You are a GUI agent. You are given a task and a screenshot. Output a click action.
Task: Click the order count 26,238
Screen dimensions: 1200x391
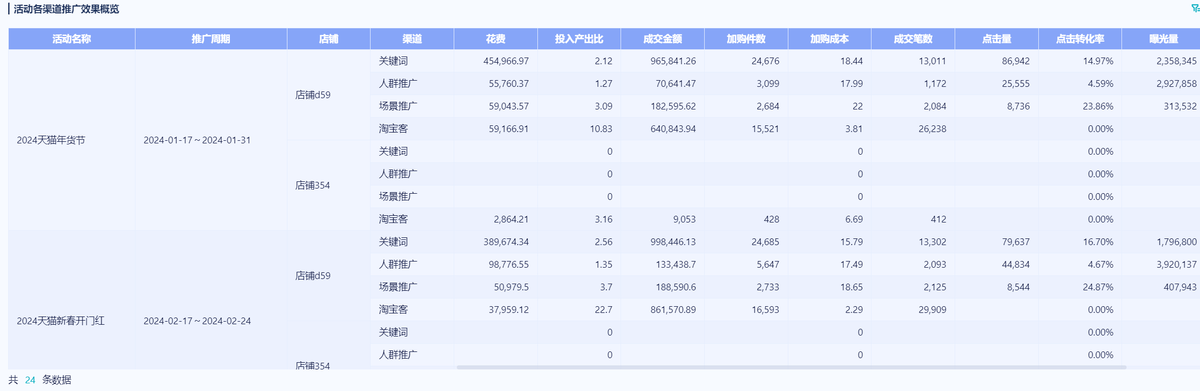tap(931, 128)
